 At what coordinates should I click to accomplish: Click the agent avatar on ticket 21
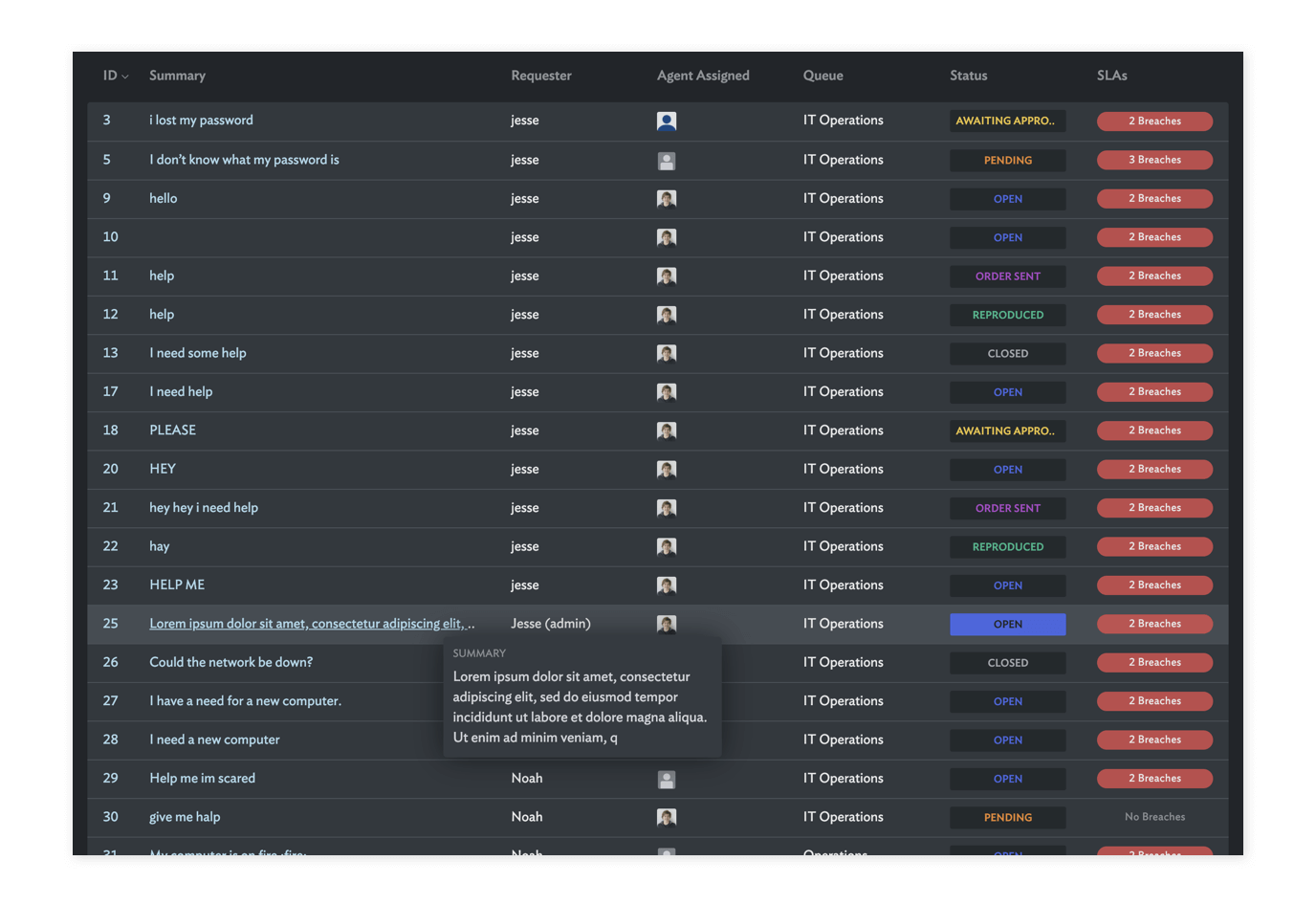[667, 509]
